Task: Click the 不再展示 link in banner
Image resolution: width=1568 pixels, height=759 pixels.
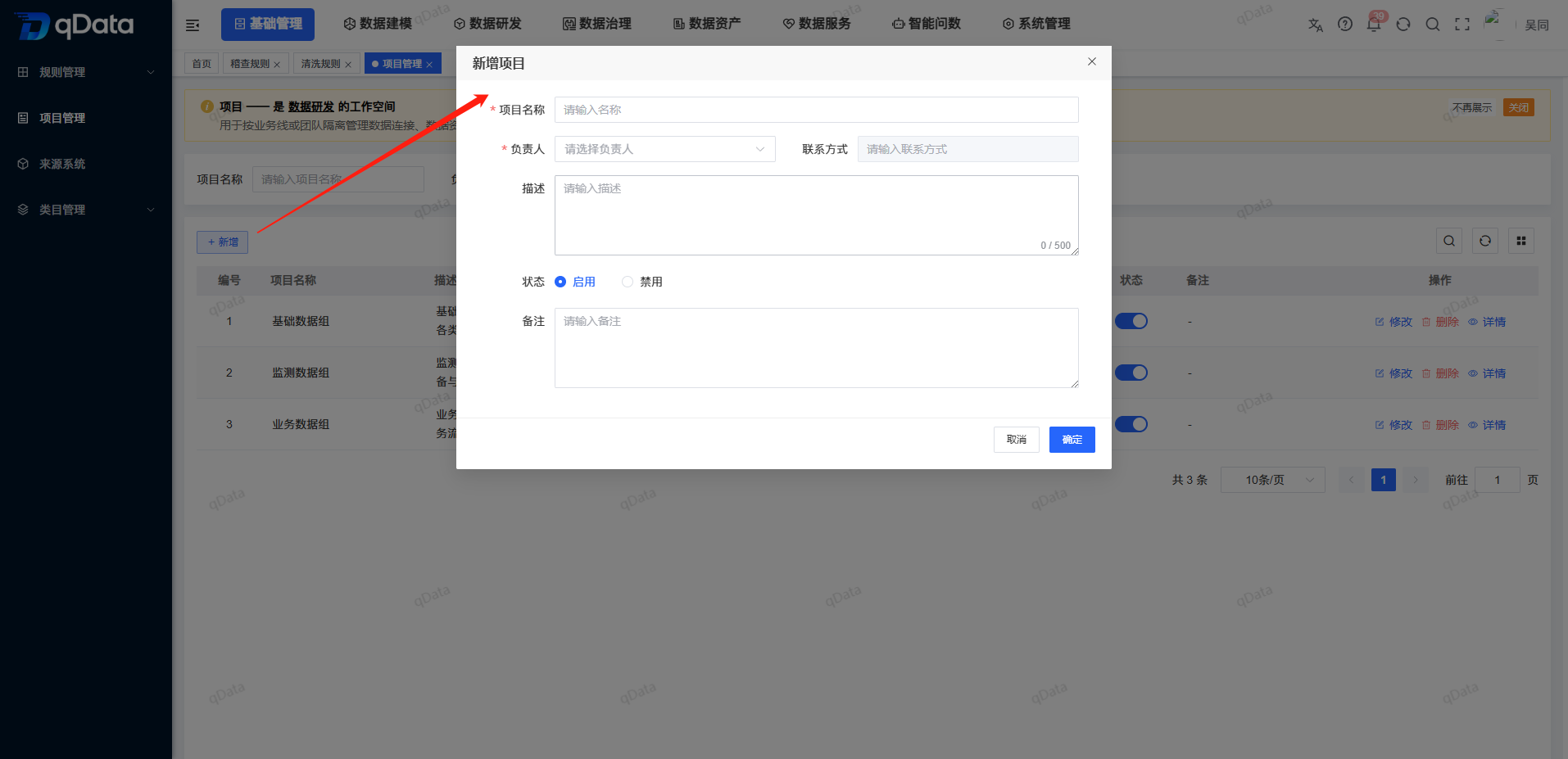Action: click(1472, 108)
